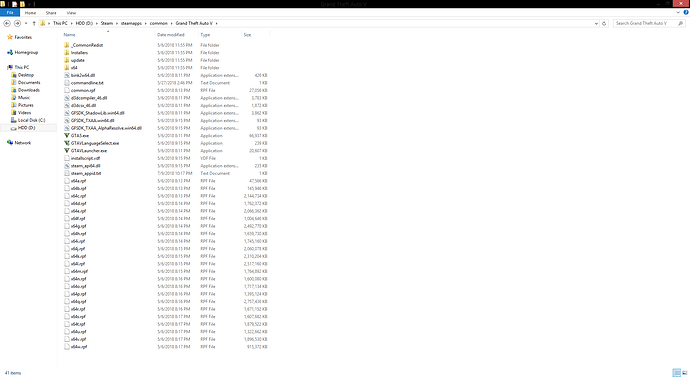
Task: Open the blue Help question-mark icon
Action: 686,12
